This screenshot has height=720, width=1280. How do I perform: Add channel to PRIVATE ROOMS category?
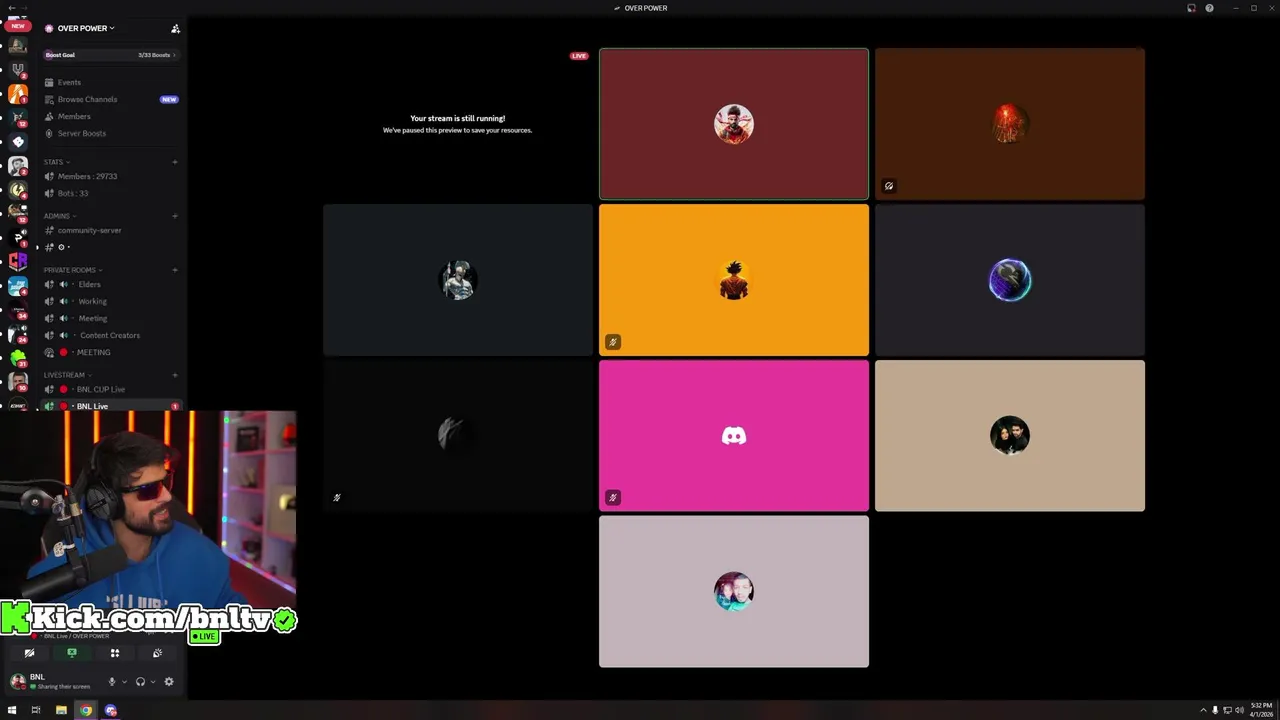pyautogui.click(x=175, y=270)
